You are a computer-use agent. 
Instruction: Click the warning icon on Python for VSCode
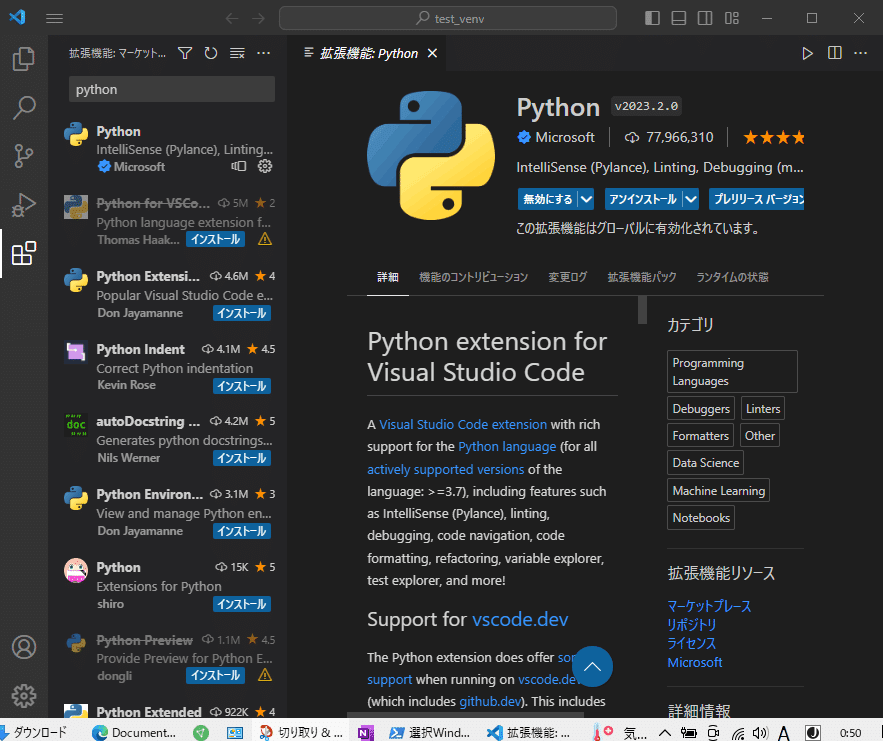tap(265, 239)
